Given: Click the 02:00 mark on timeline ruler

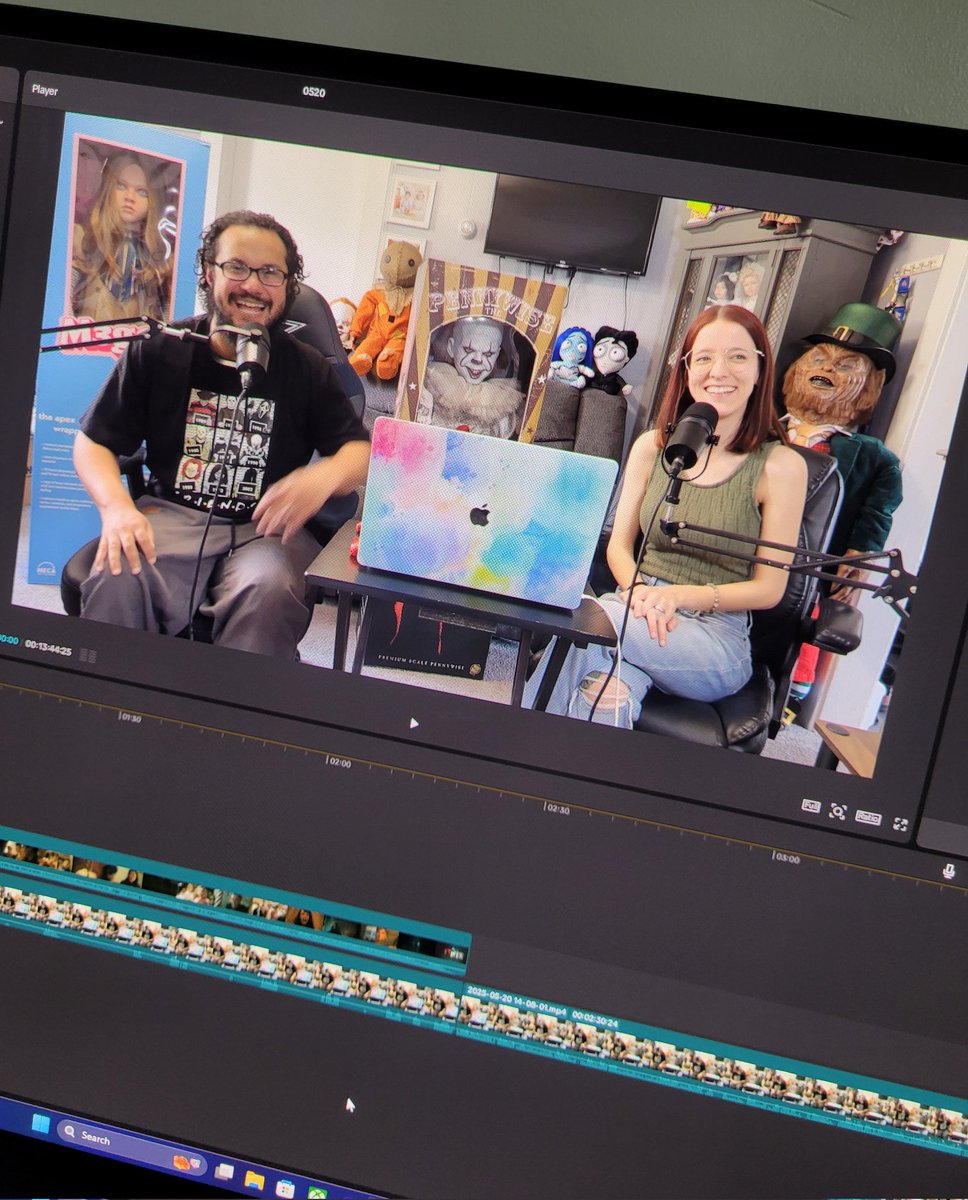Looking at the screenshot, I should 339,762.
